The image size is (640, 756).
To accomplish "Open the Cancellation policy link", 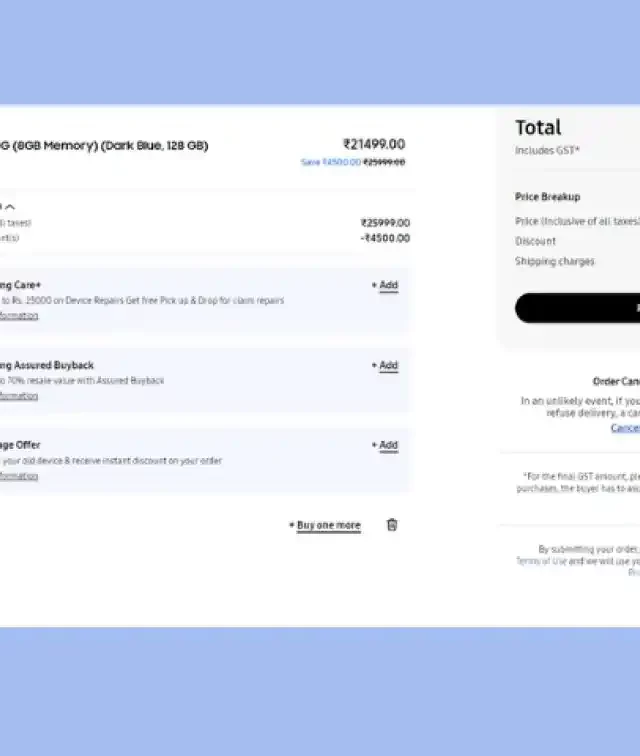I will point(625,428).
